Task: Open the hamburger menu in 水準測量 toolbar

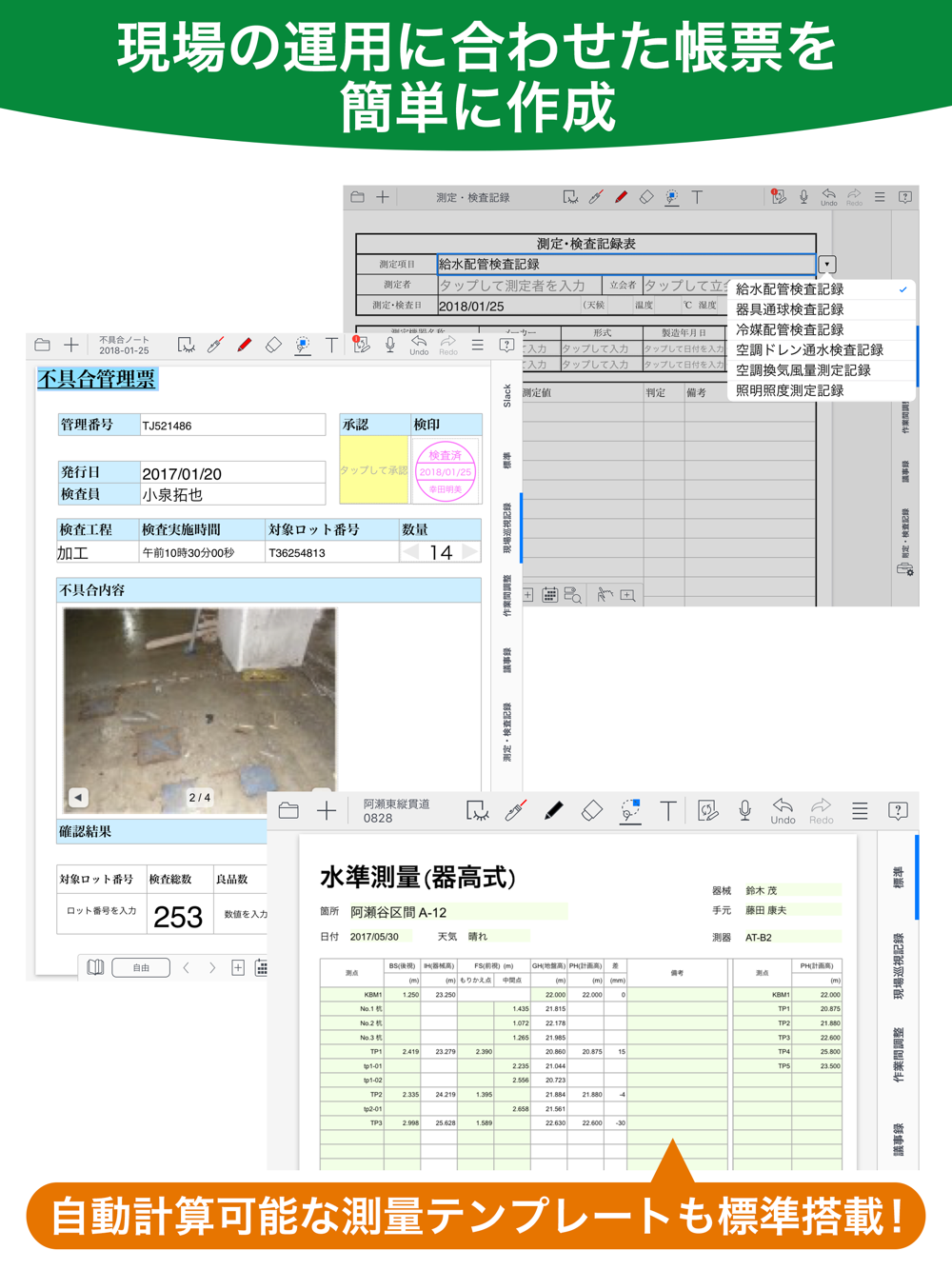Action: (x=860, y=810)
